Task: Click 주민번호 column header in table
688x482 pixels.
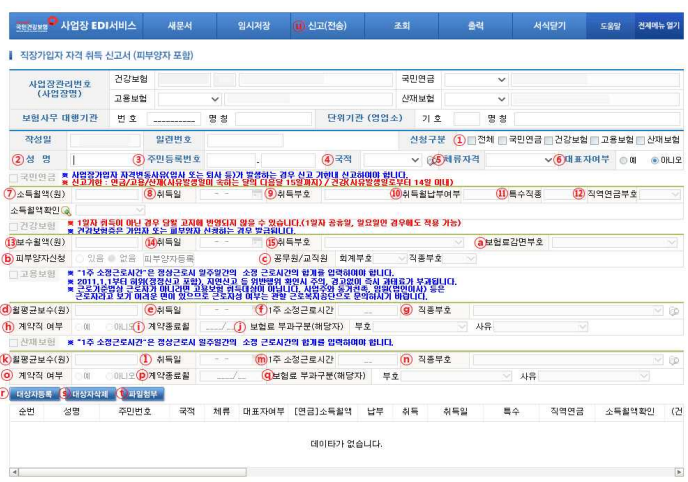Action: coord(135,411)
